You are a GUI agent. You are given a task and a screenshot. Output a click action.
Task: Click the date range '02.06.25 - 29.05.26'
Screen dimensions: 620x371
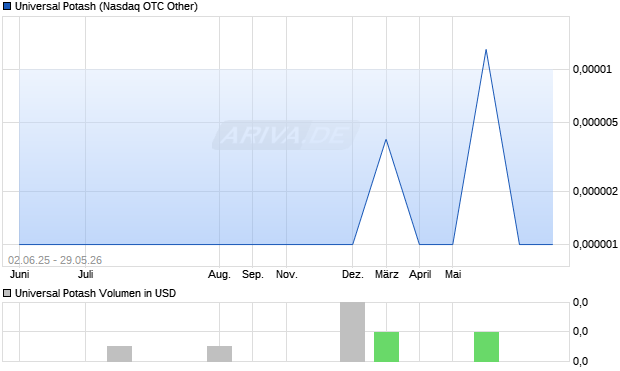(55, 260)
